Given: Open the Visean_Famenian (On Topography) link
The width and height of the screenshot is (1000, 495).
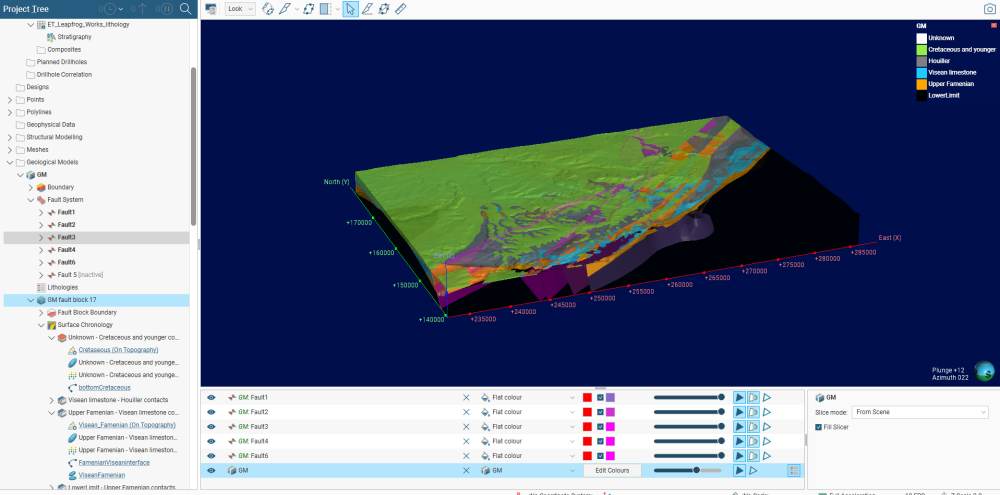Looking at the screenshot, I should pos(127,425).
